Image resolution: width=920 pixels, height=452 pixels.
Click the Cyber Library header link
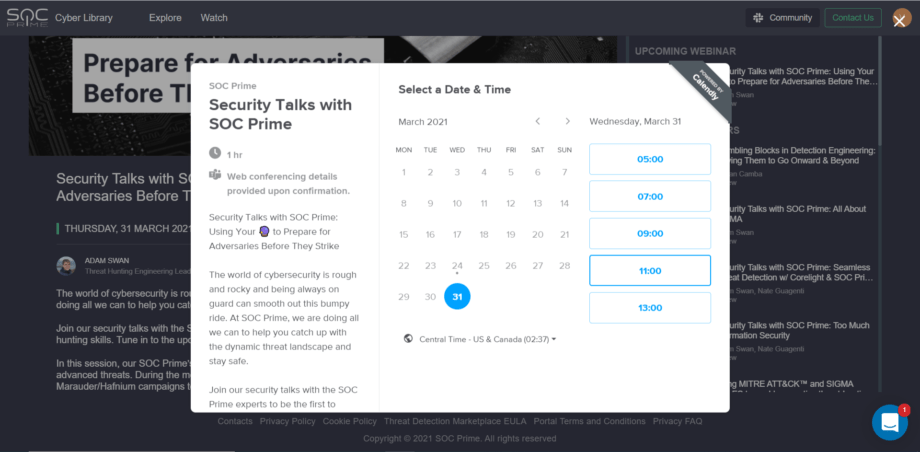84,18
